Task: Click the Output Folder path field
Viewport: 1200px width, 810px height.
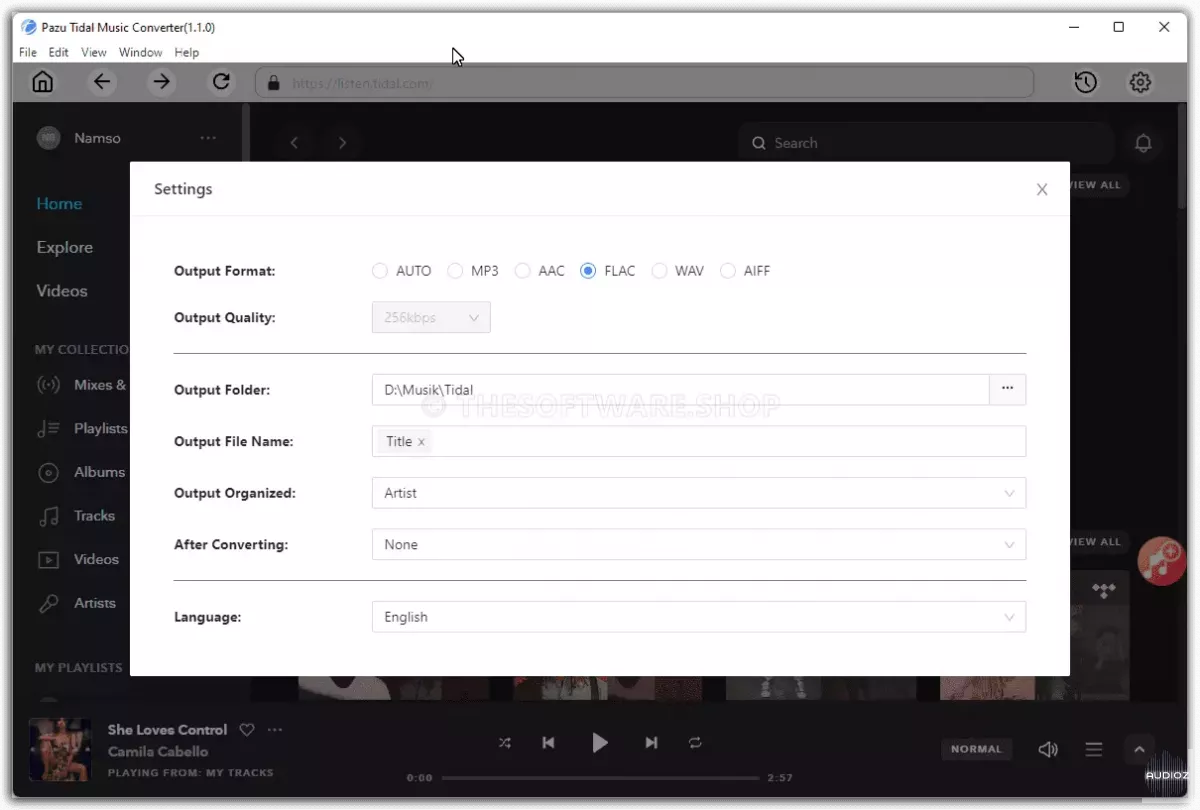Action: point(681,390)
